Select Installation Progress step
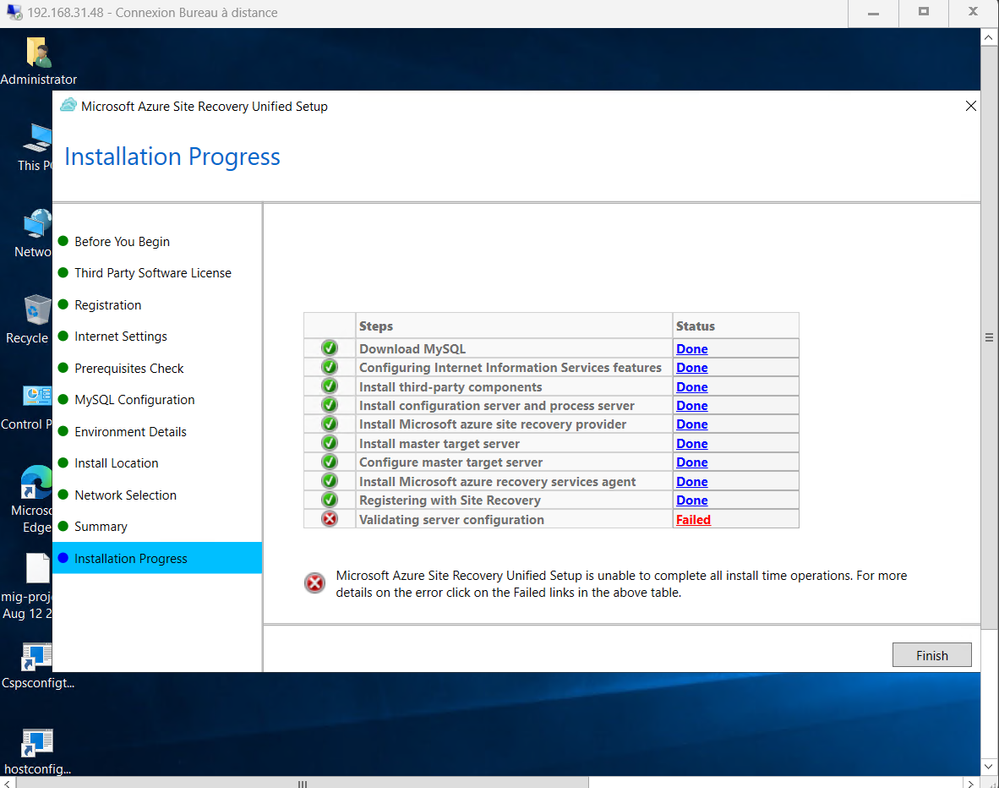 [x=157, y=558]
